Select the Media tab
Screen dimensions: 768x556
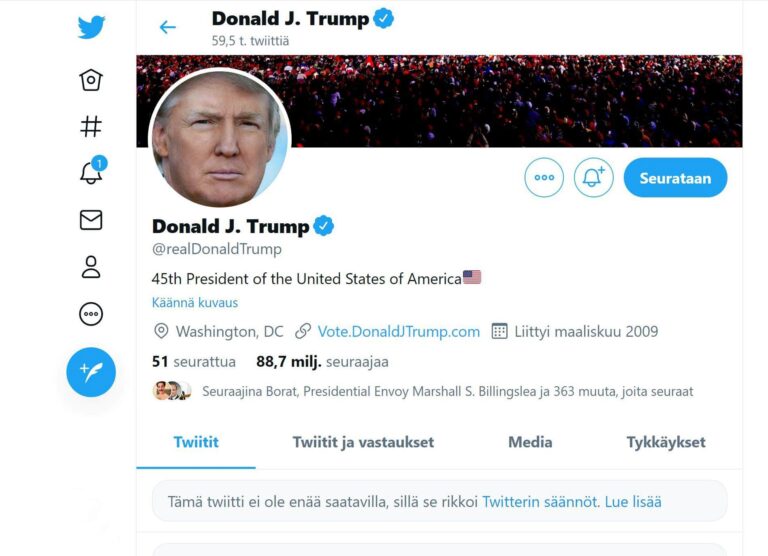(x=530, y=442)
